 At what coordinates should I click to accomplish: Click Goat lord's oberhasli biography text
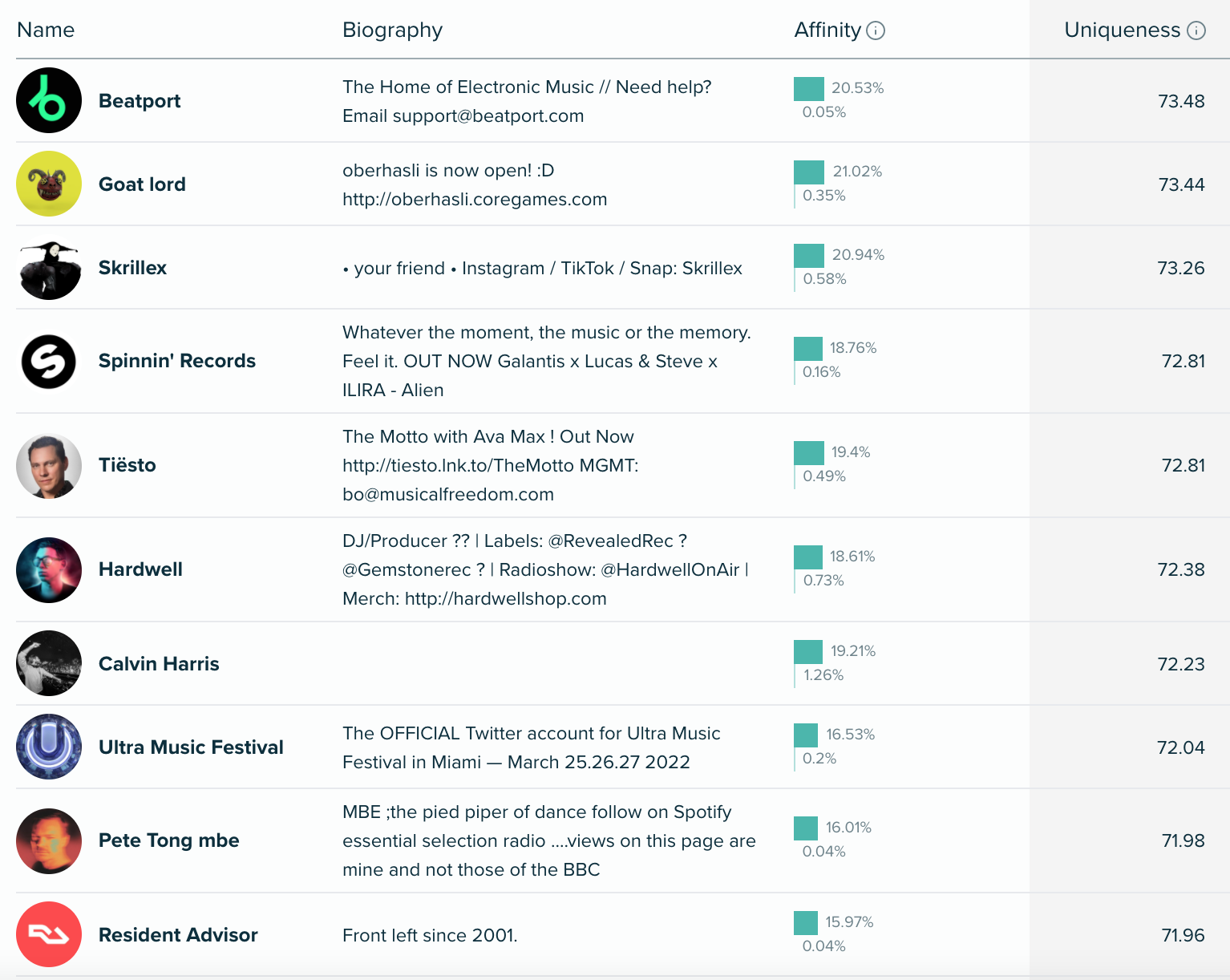pyautogui.click(x=475, y=184)
